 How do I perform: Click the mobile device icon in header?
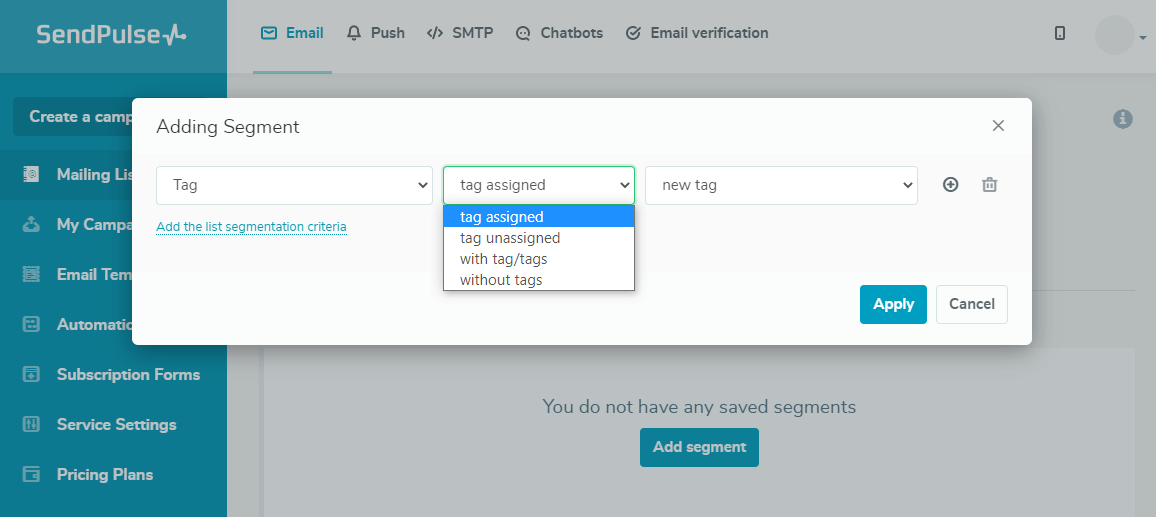[1060, 33]
